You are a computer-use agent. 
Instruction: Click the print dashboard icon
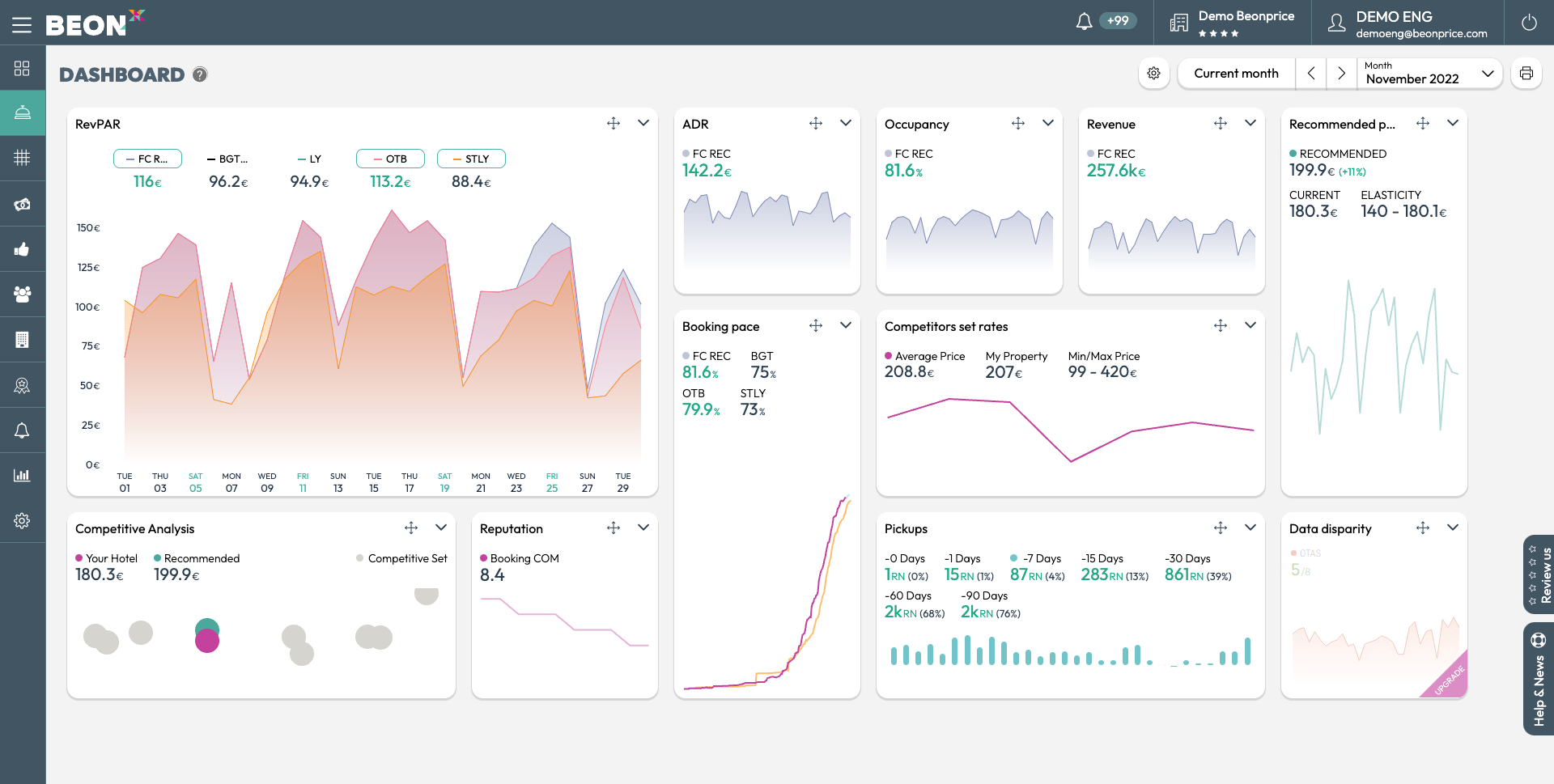(x=1526, y=74)
